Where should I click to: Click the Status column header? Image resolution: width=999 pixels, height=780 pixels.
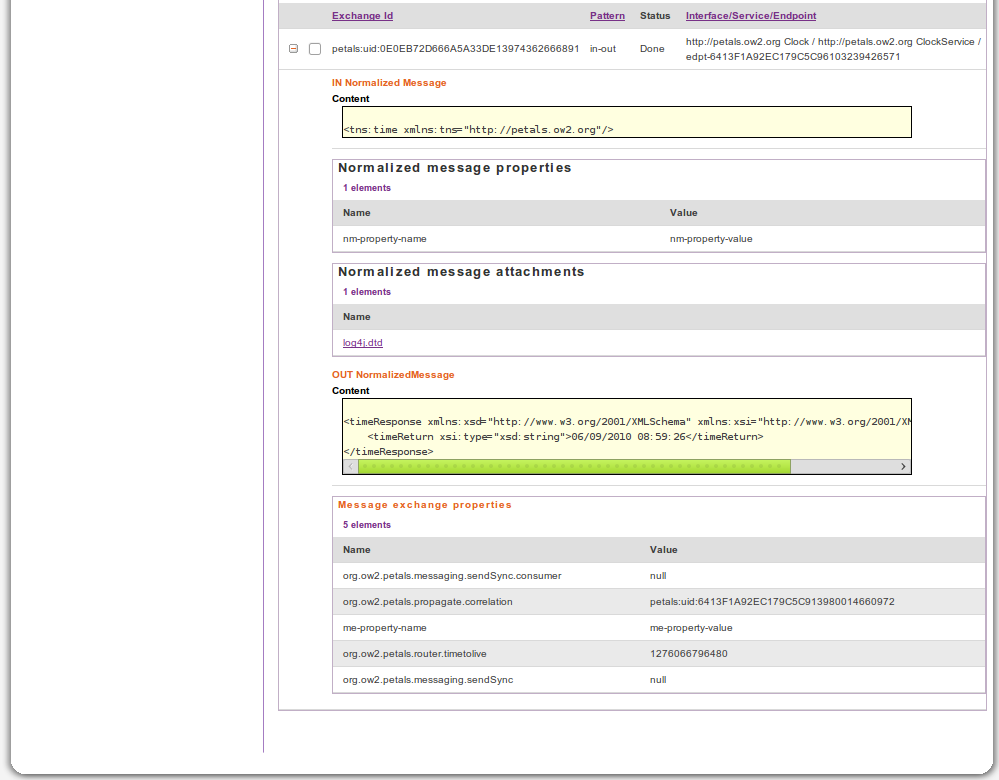click(655, 16)
